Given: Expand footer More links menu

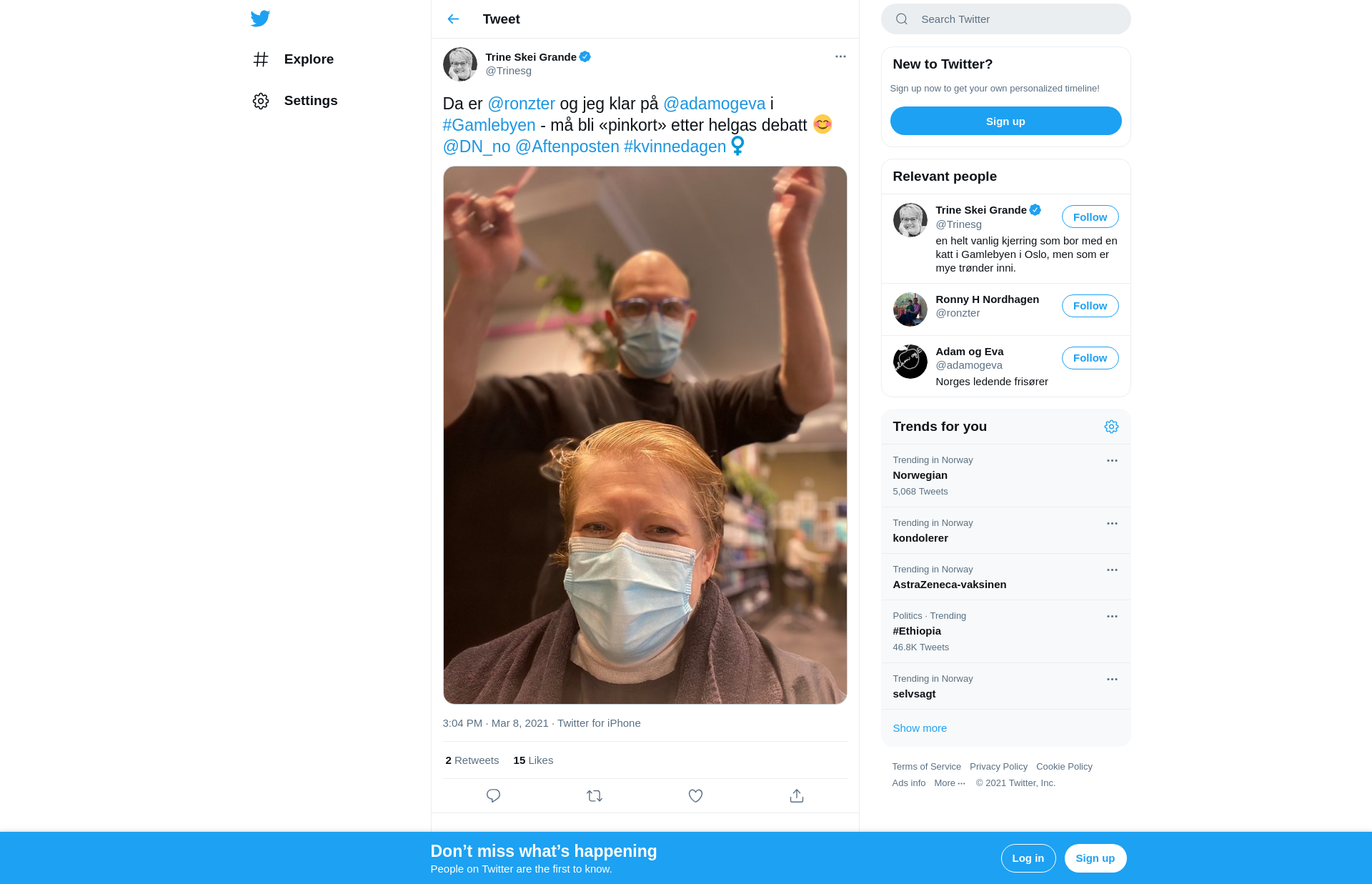Looking at the screenshot, I should click(x=949, y=783).
